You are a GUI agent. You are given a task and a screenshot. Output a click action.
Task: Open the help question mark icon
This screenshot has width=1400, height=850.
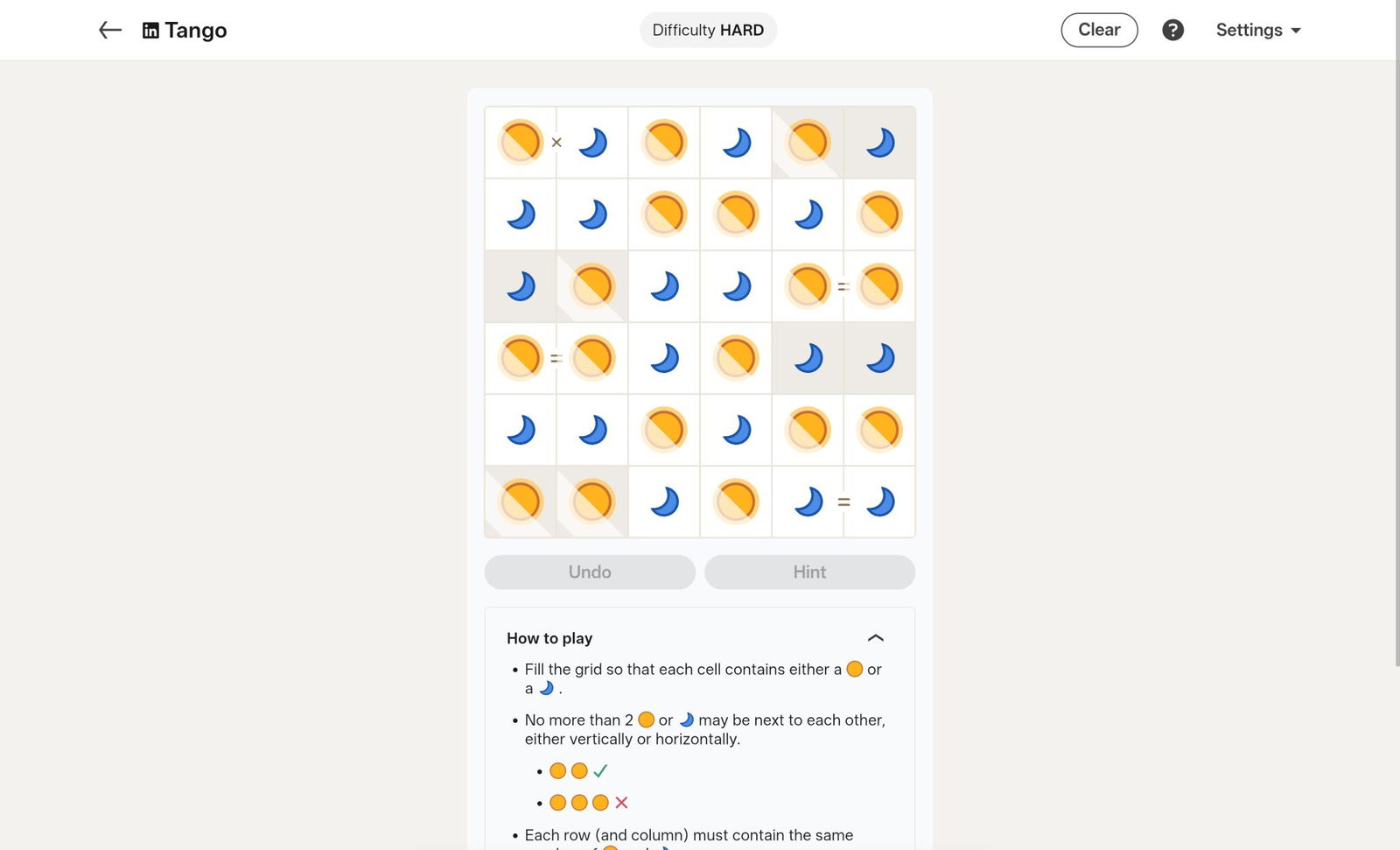point(1172,30)
